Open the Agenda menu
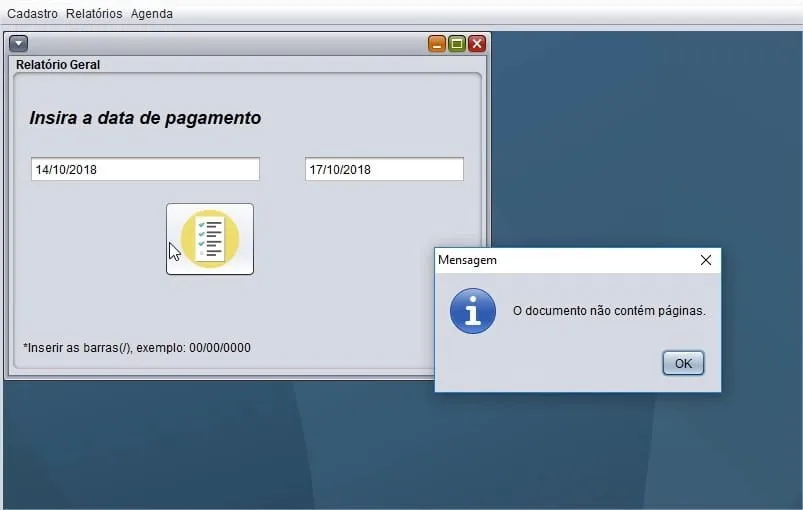 click(152, 14)
